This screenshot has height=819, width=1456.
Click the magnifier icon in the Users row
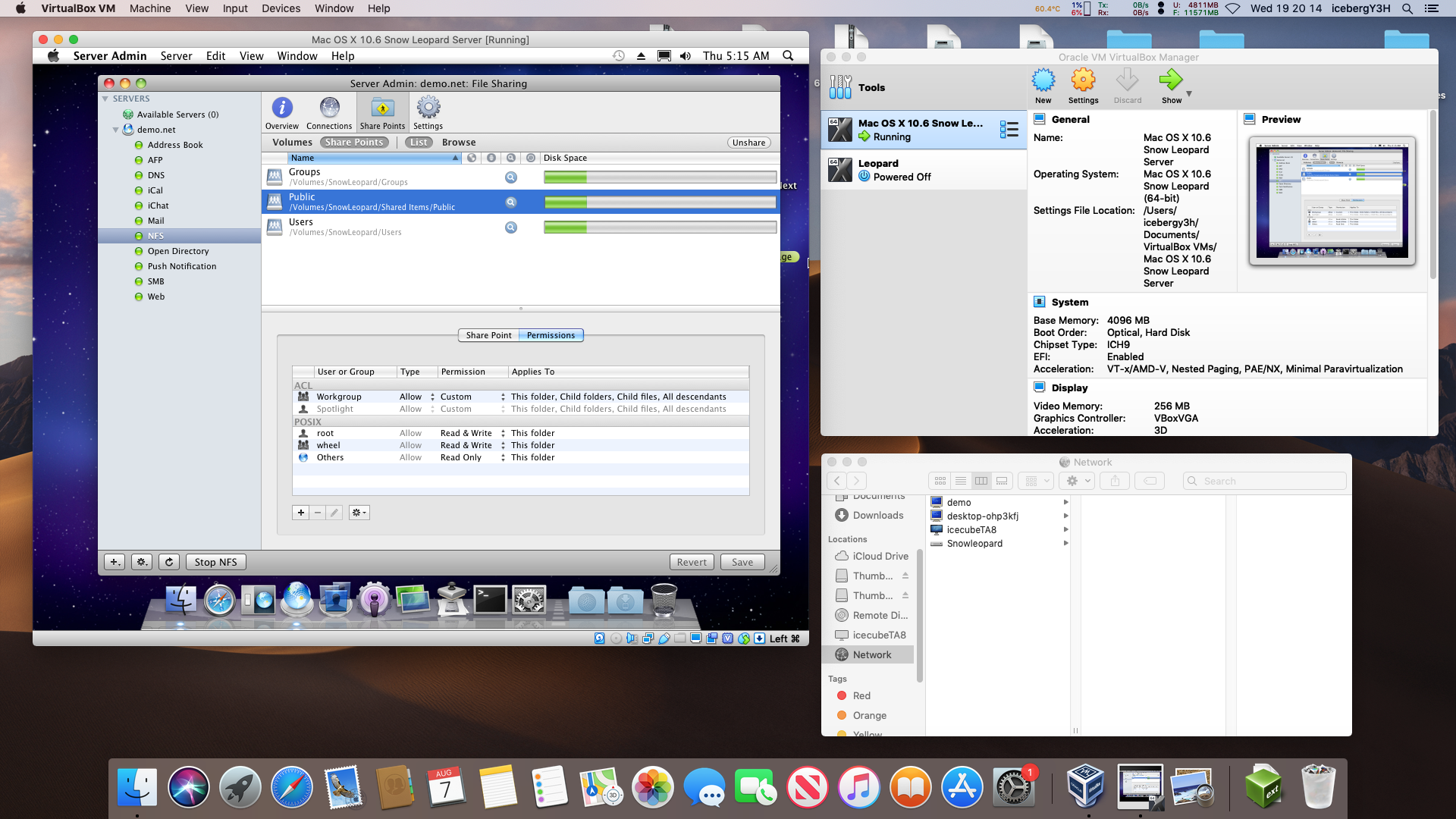click(511, 227)
